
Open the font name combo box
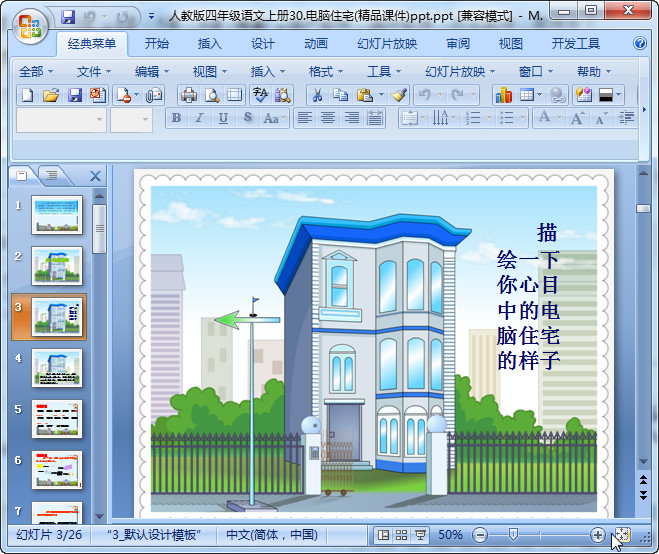(61, 119)
